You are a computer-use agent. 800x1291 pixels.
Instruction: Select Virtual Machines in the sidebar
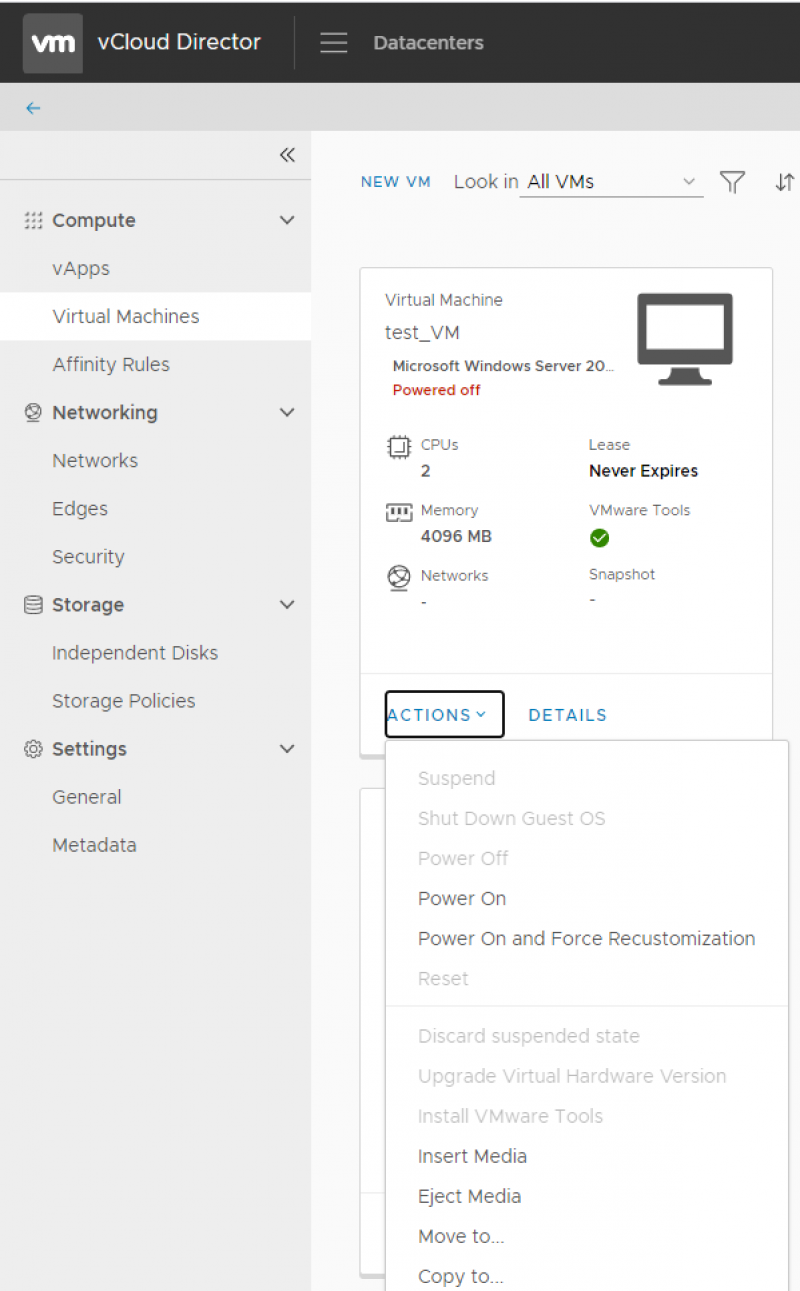point(126,316)
